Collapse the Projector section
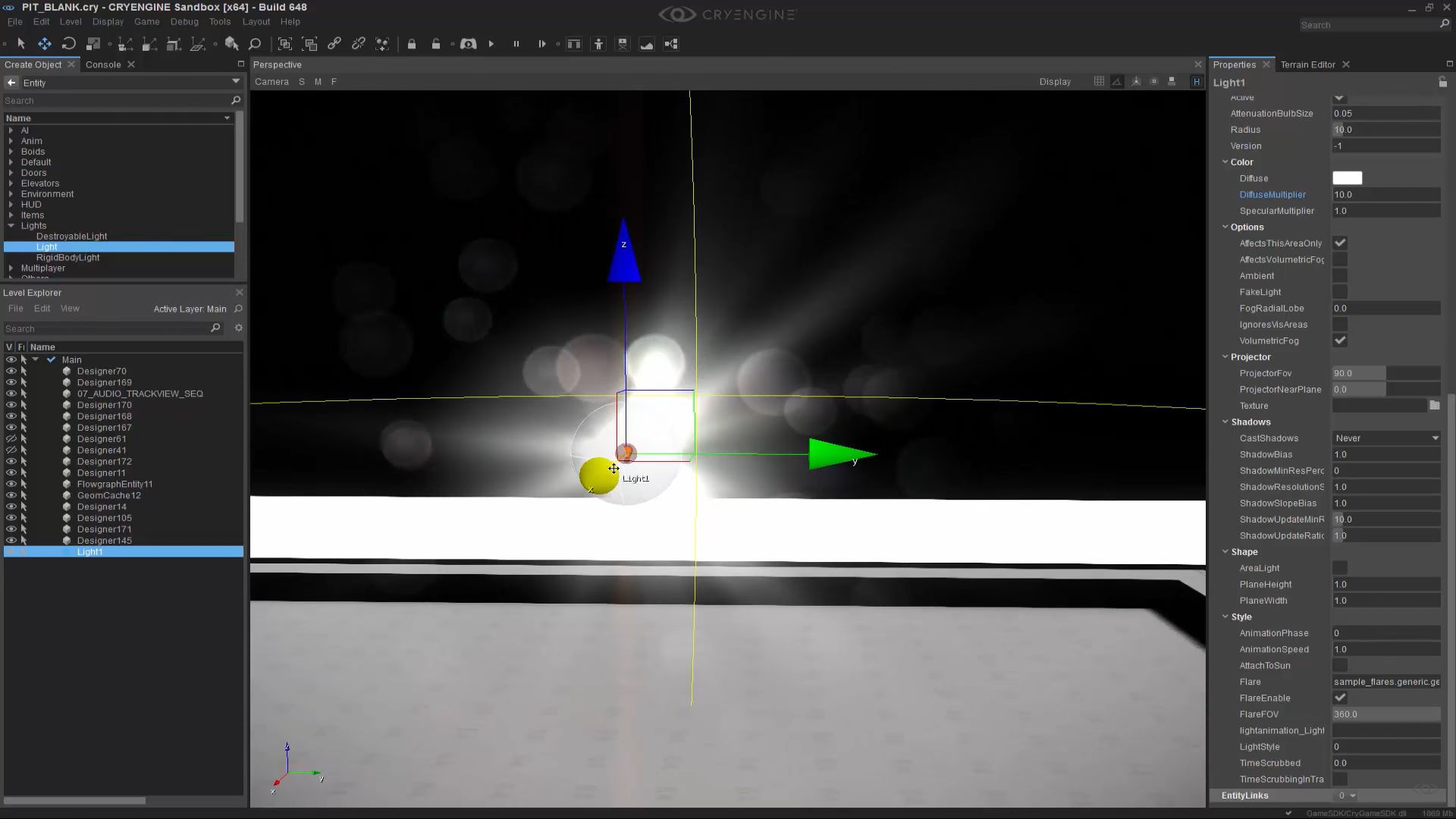The width and height of the screenshot is (1456, 819). pos(1225,357)
